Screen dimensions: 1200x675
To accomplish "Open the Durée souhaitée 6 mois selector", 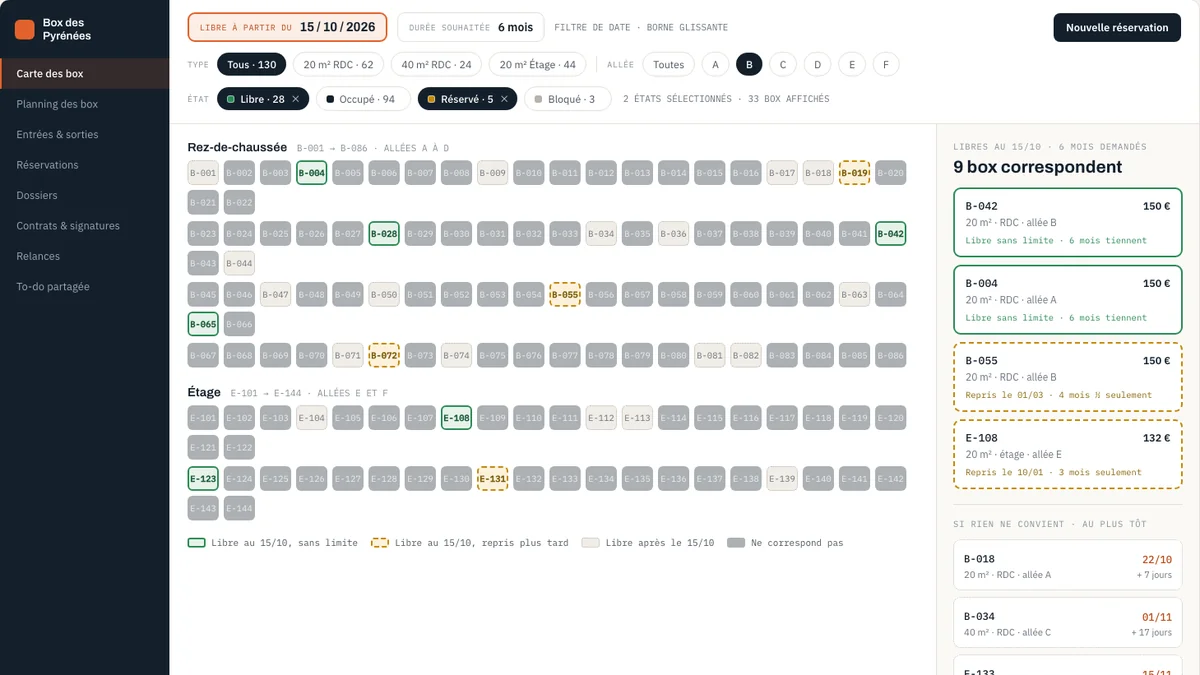I will [x=470, y=28].
